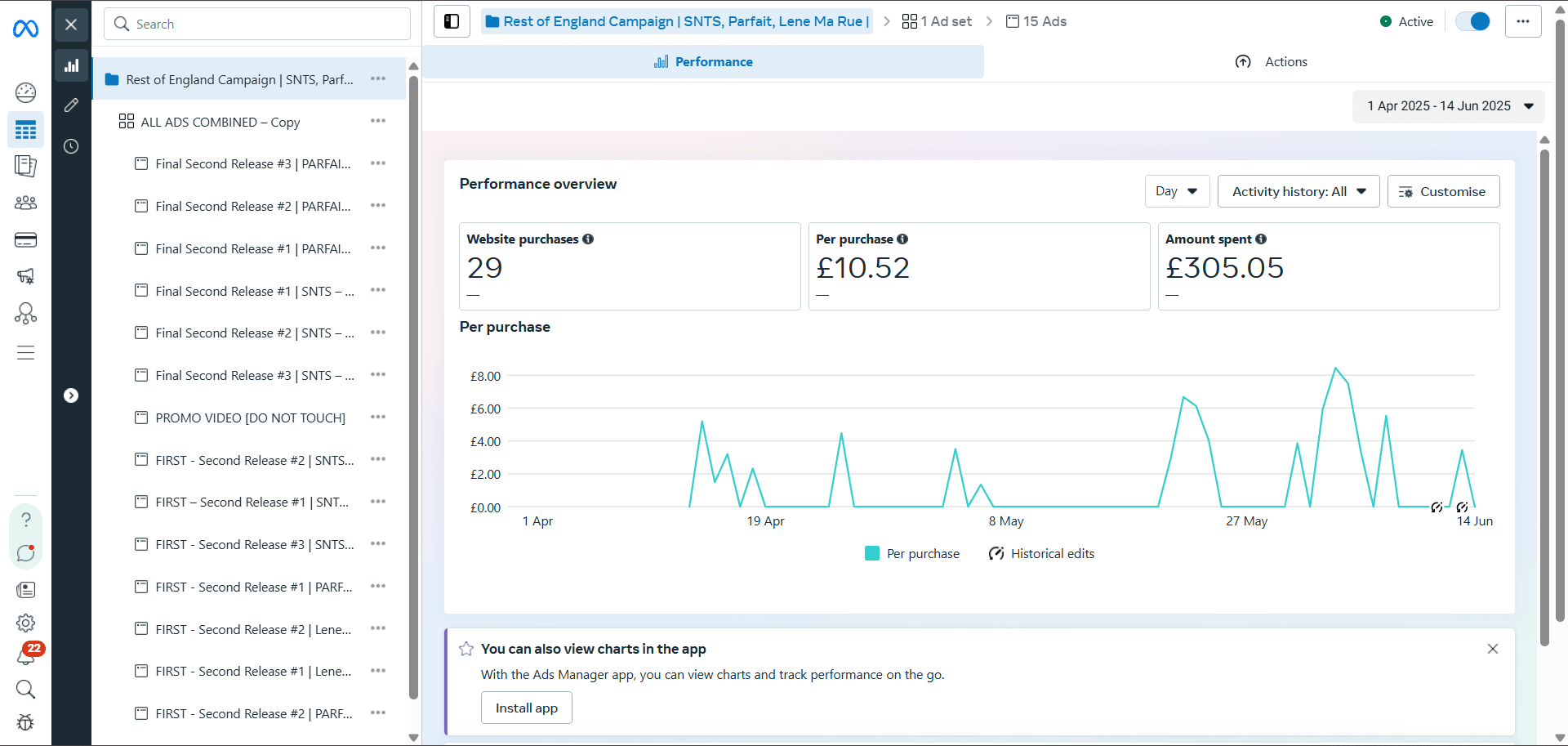1568x746 pixels.
Task: Close the insights side panel with the X icon
Action: pos(71,25)
